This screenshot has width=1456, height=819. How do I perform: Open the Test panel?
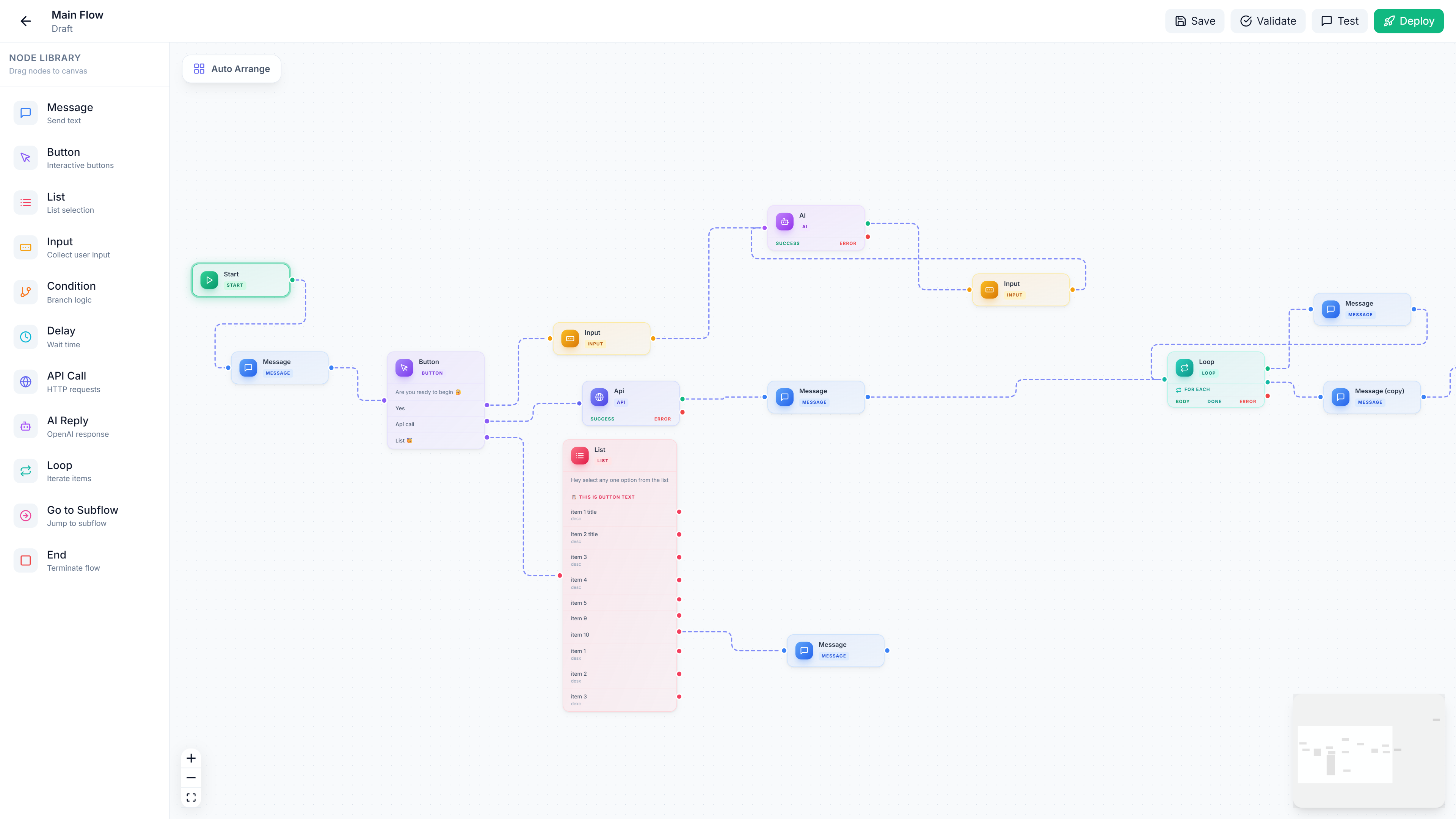1339,21
